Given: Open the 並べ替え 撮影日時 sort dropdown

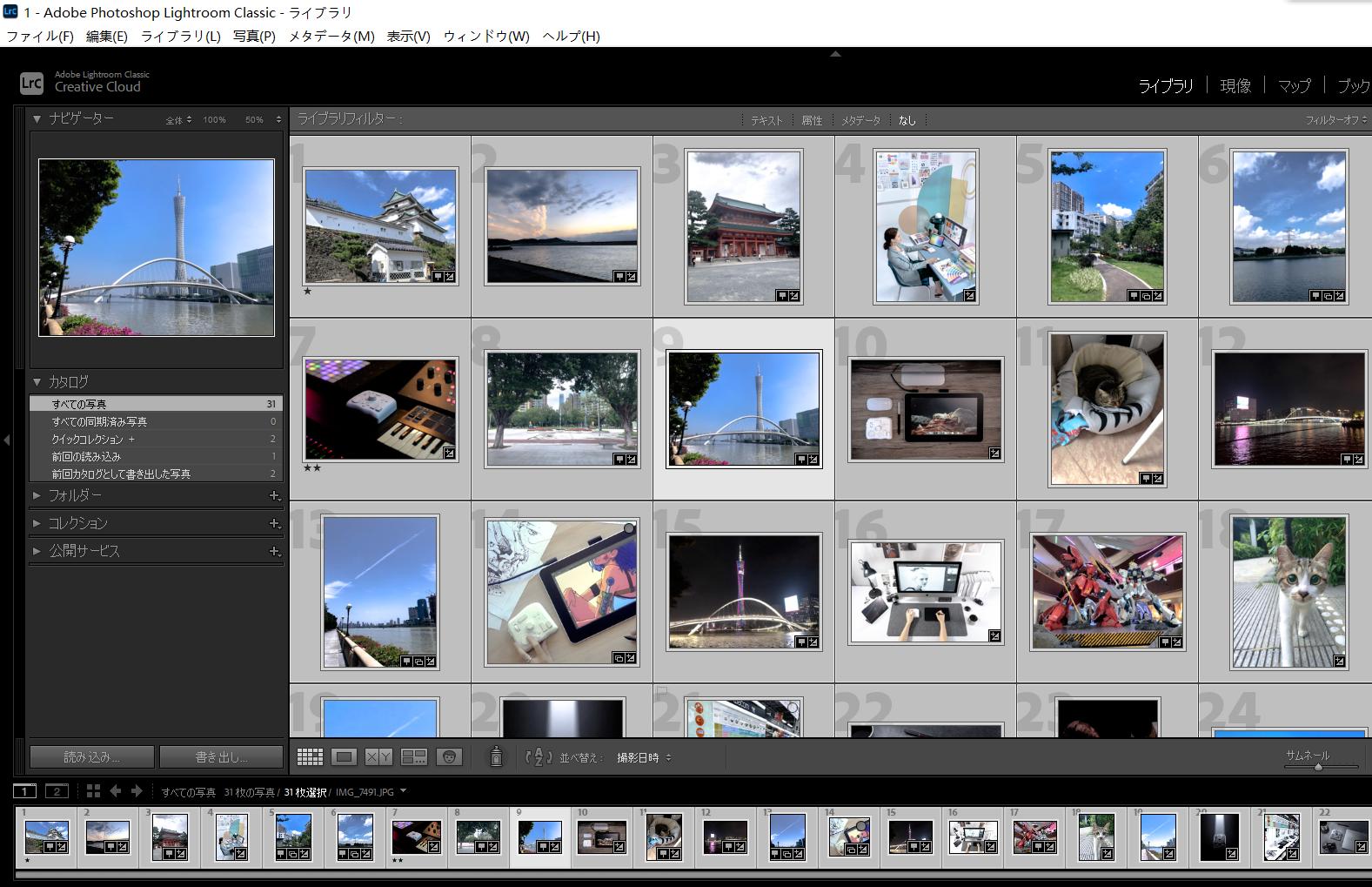Looking at the screenshot, I should pos(644,757).
